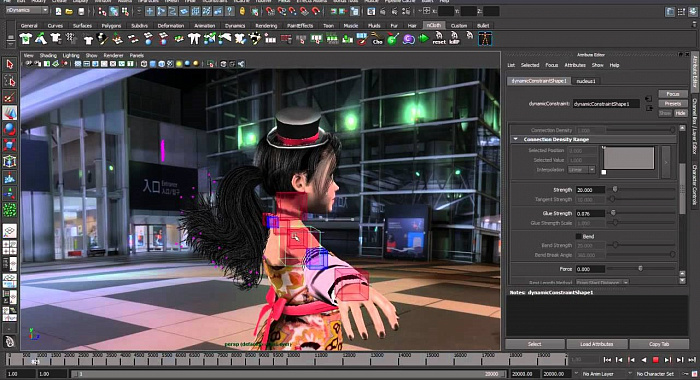
Task: Toggle the Bend checkbox
Action: (x=578, y=236)
